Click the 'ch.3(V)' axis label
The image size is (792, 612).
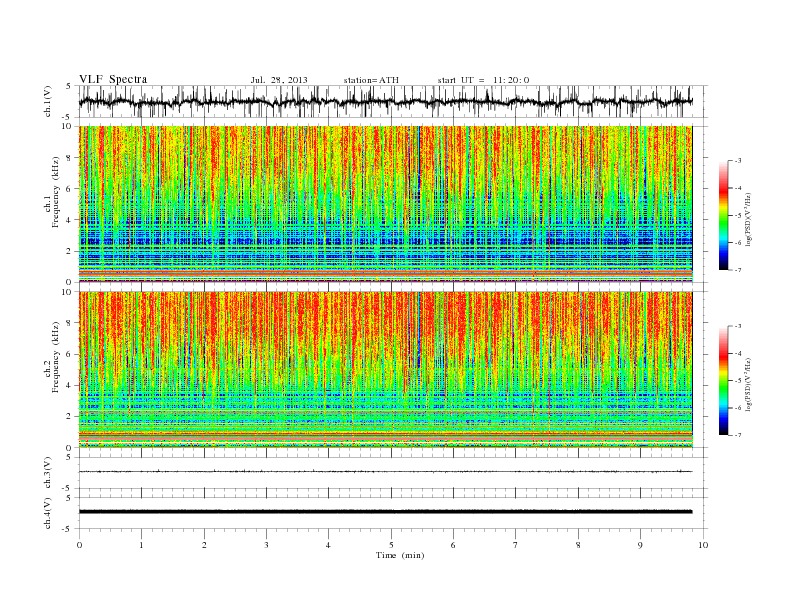[x=48, y=473]
